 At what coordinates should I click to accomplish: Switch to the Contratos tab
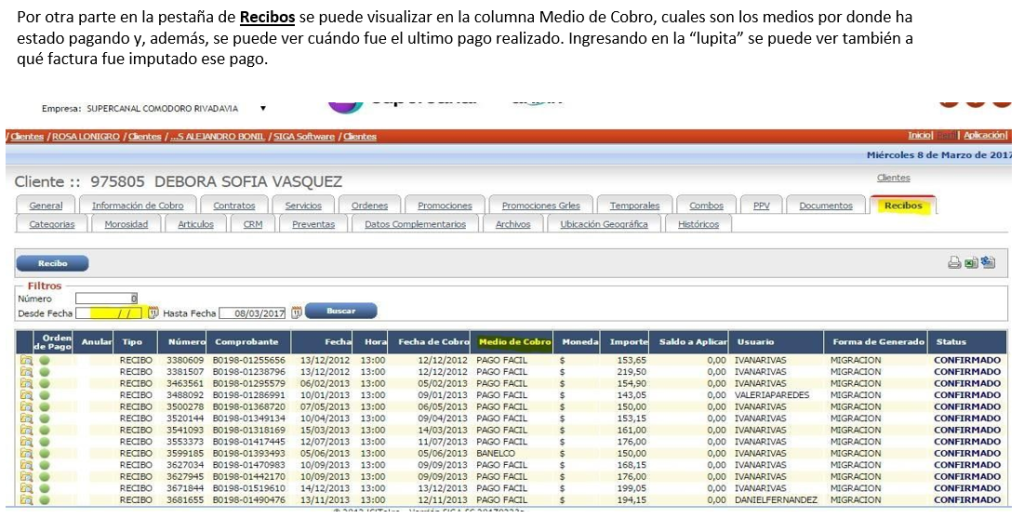pyautogui.click(x=234, y=206)
